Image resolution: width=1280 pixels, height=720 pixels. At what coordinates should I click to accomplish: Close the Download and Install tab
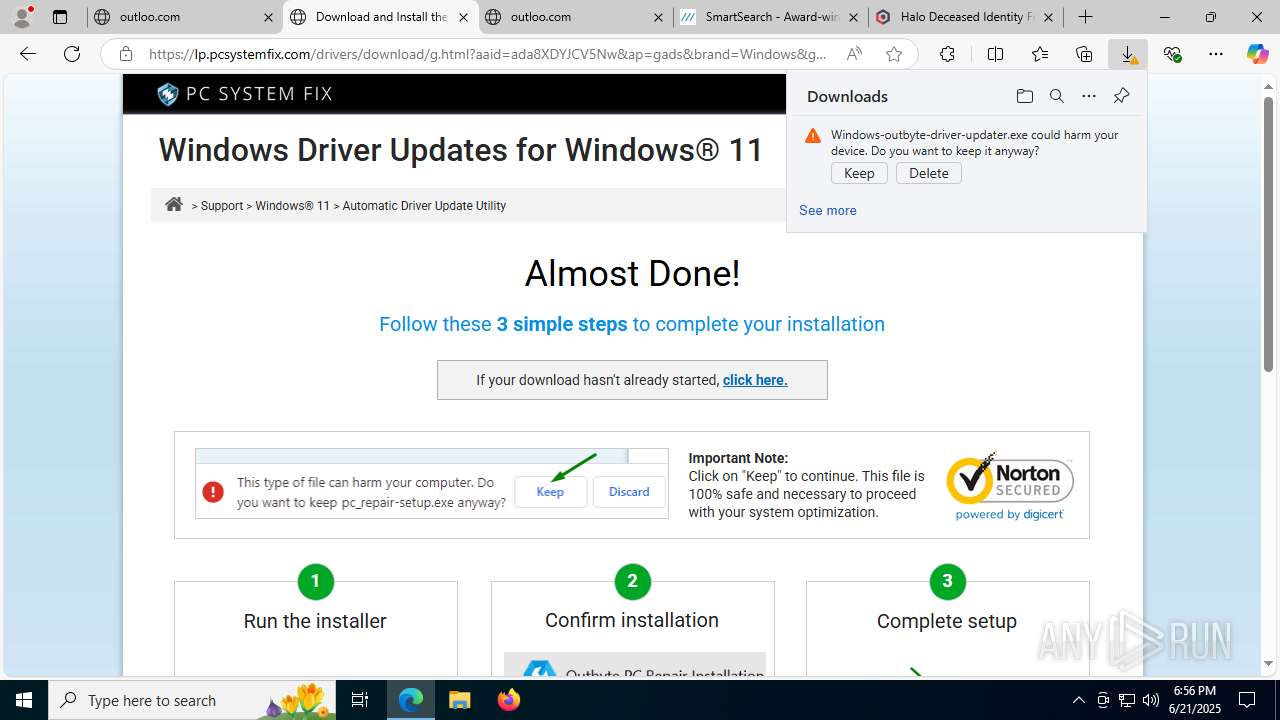(463, 17)
